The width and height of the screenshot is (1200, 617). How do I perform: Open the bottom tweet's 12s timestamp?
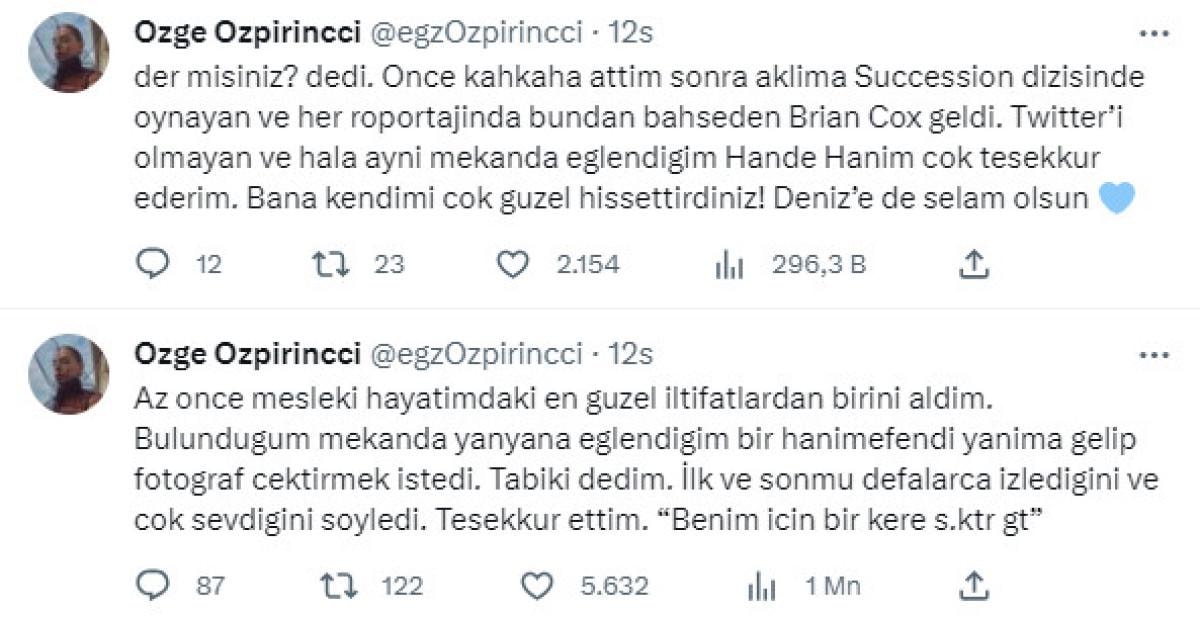pos(631,354)
